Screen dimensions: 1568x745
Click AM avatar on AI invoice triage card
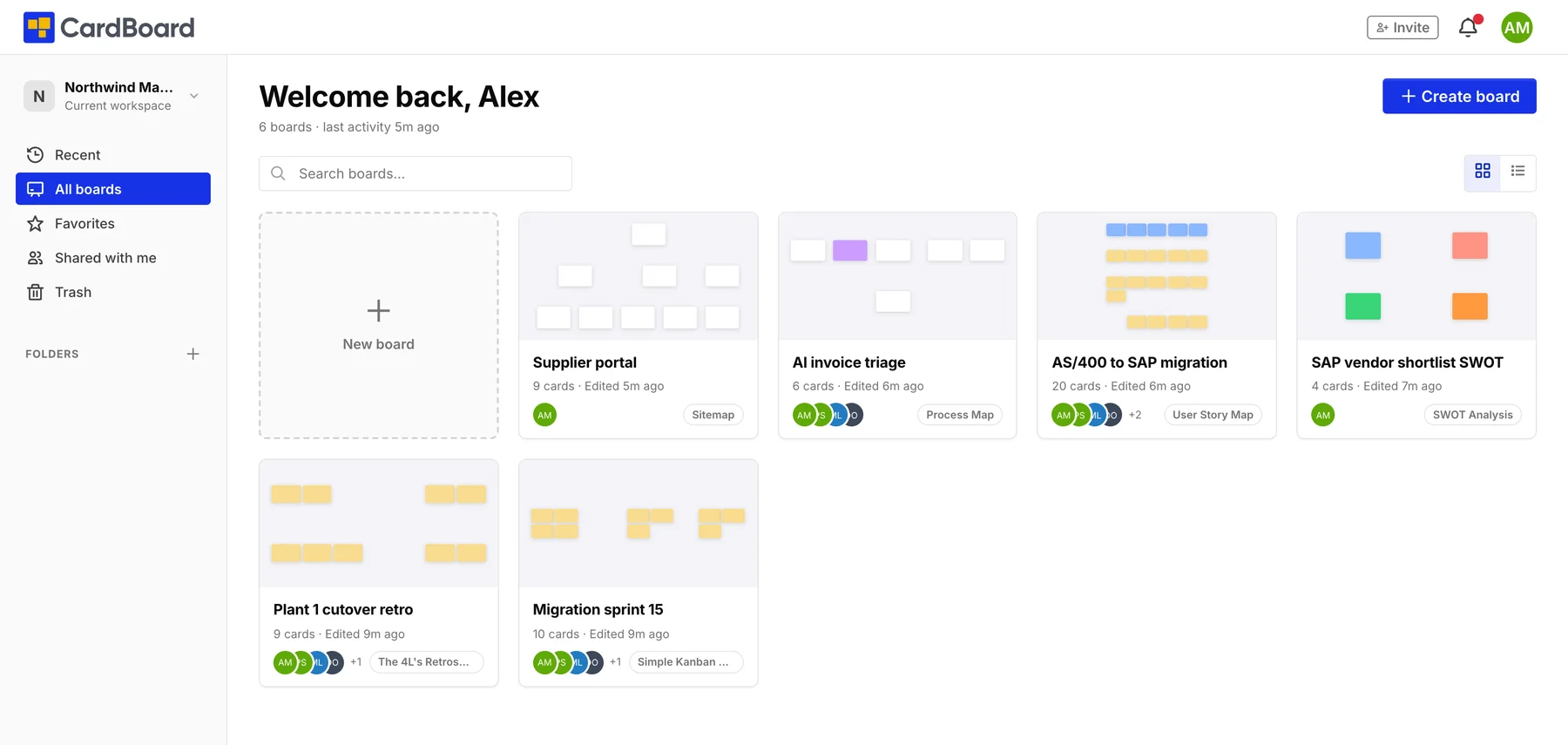[804, 415]
